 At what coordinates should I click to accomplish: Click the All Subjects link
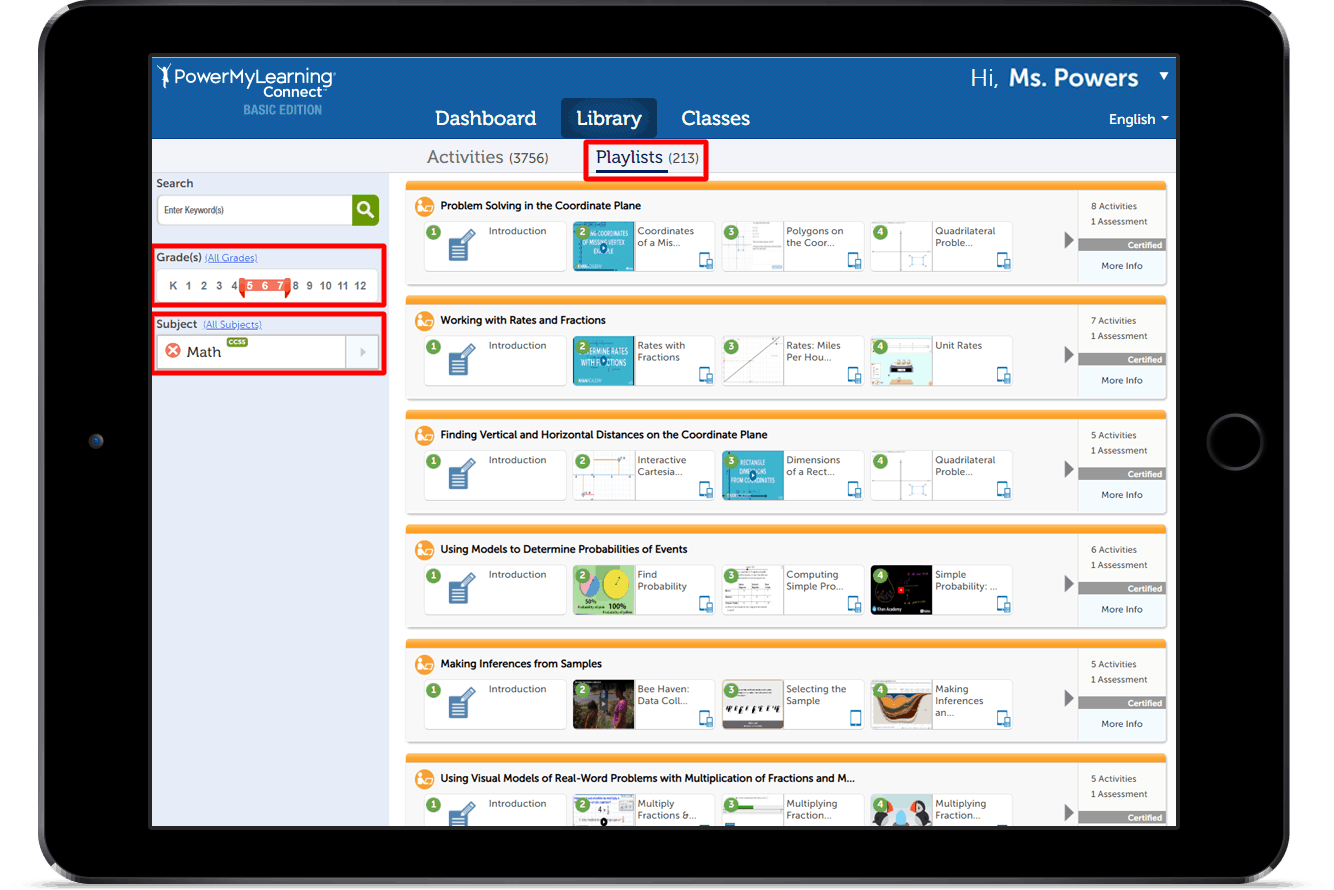(233, 325)
